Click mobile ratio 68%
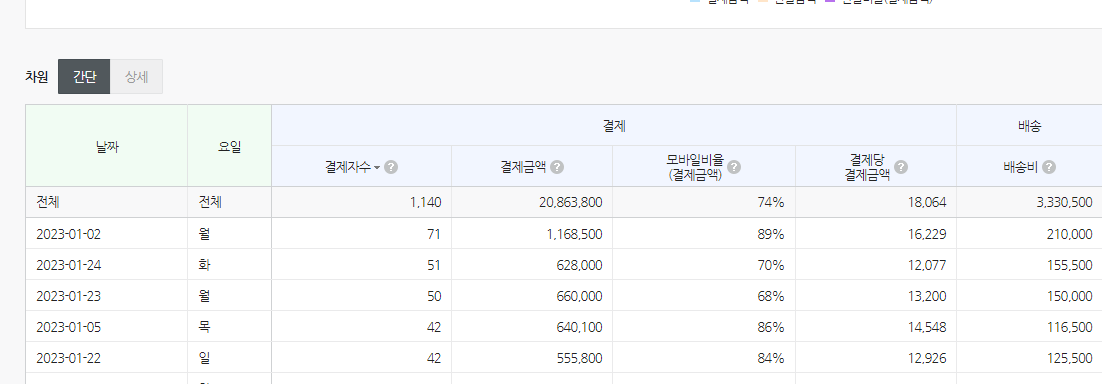The width and height of the screenshot is (1102, 384). point(771,296)
